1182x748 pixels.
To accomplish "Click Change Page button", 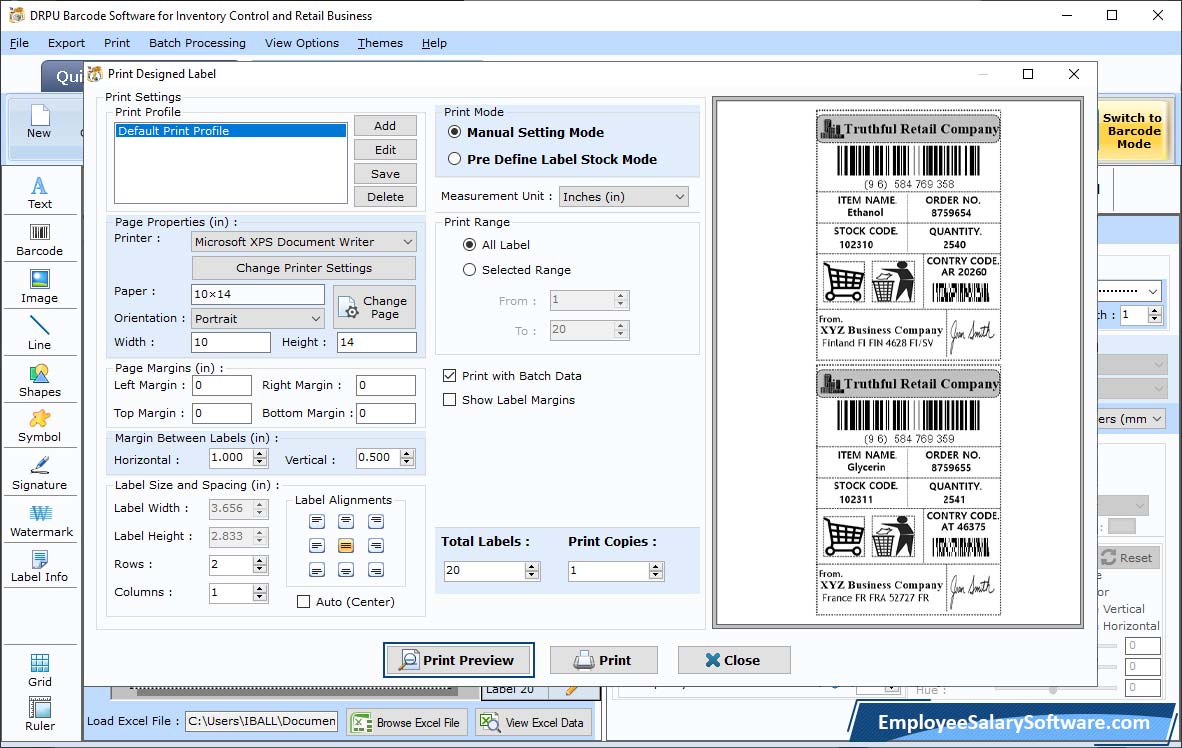I will click(x=374, y=307).
